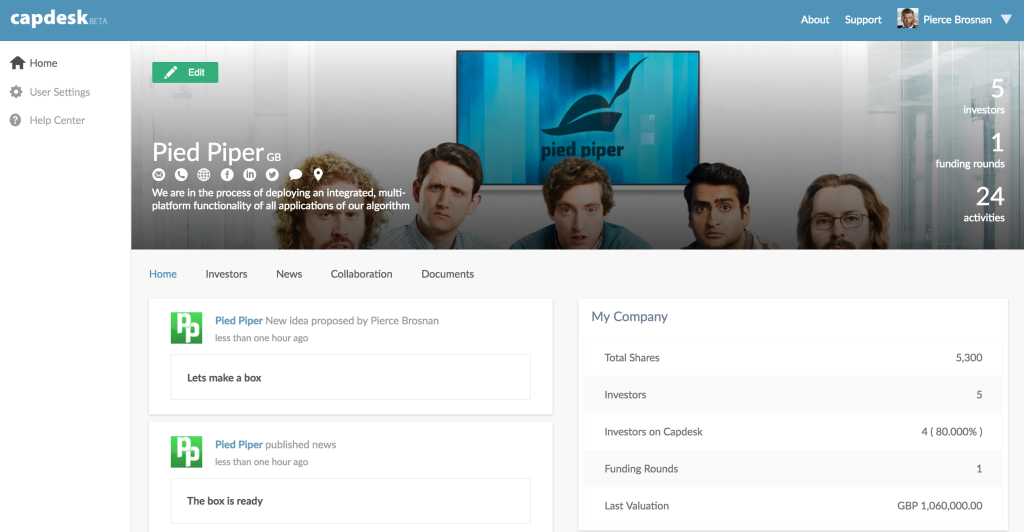
Task: Click the Total Shares row label
Action: 632,358
